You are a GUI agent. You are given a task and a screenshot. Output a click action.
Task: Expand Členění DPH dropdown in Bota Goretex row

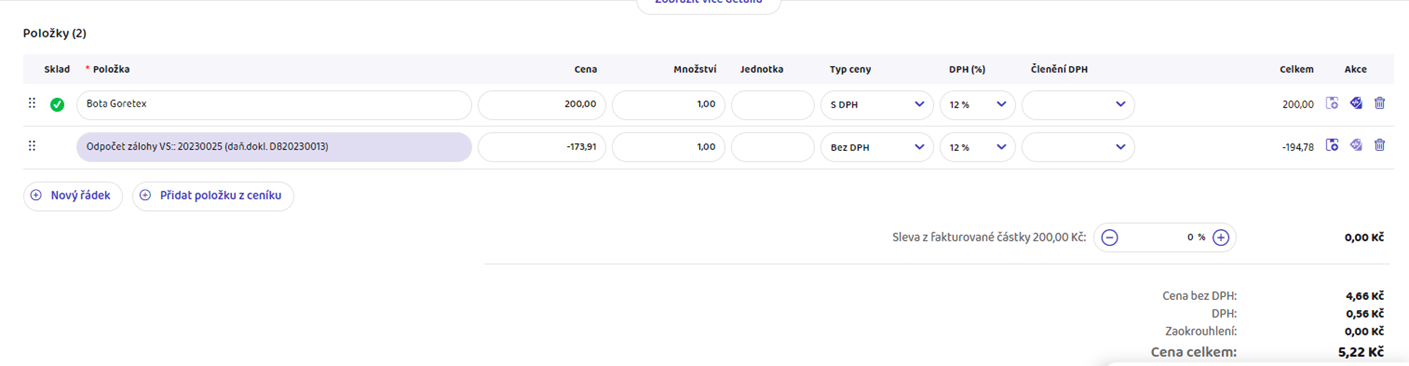click(x=1078, y=105)
